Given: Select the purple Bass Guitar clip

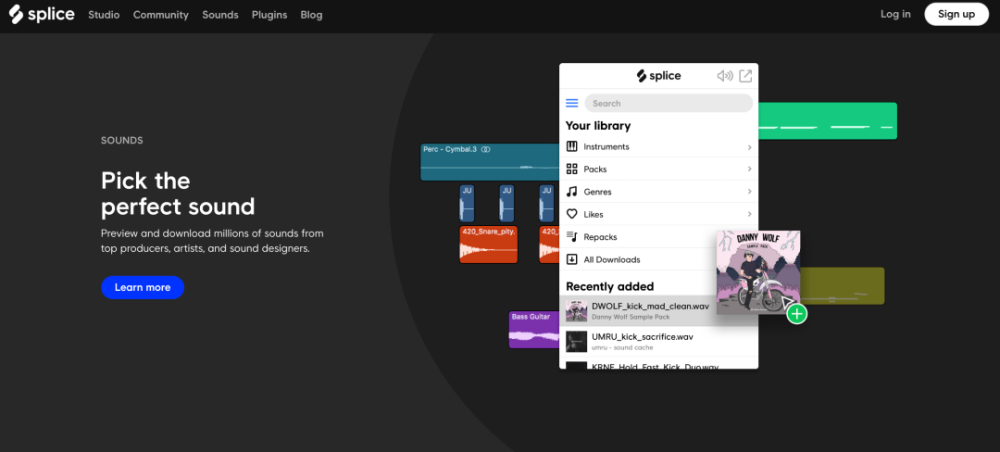Looking at the screenshot, I should pyautogui.click(x=534, y=329).
